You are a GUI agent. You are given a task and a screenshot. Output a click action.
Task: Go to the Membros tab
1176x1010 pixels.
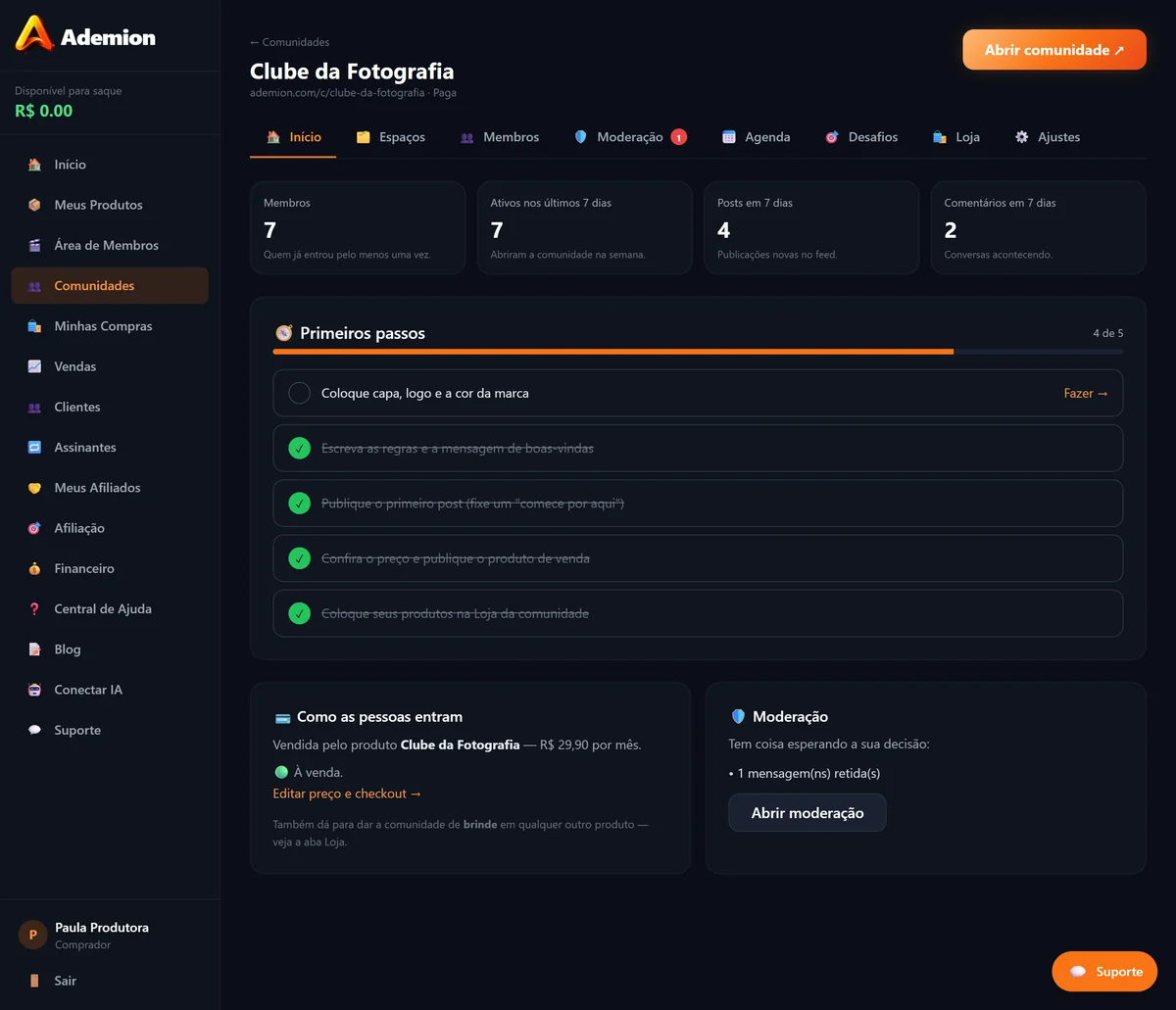coord(499,137)
